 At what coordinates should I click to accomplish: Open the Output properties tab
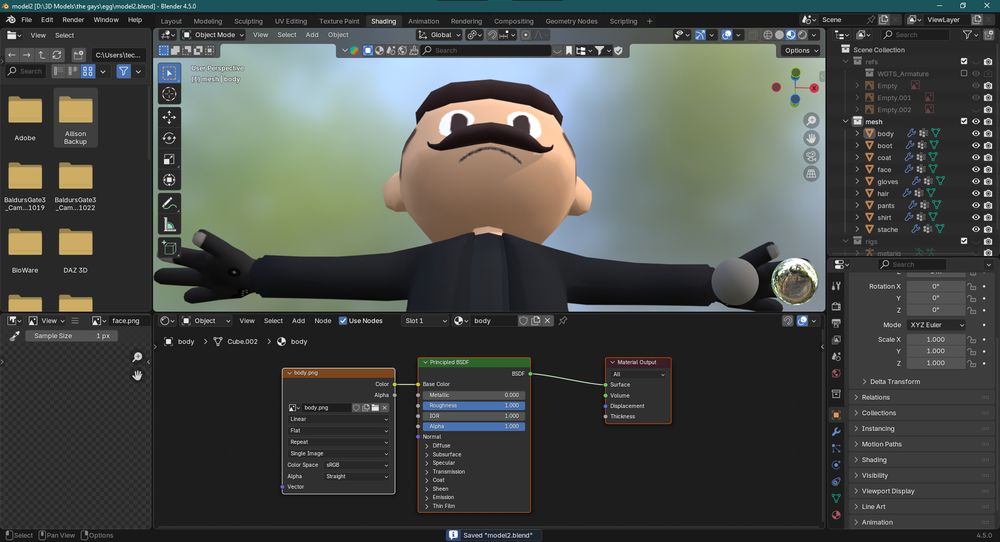(836, 323)
